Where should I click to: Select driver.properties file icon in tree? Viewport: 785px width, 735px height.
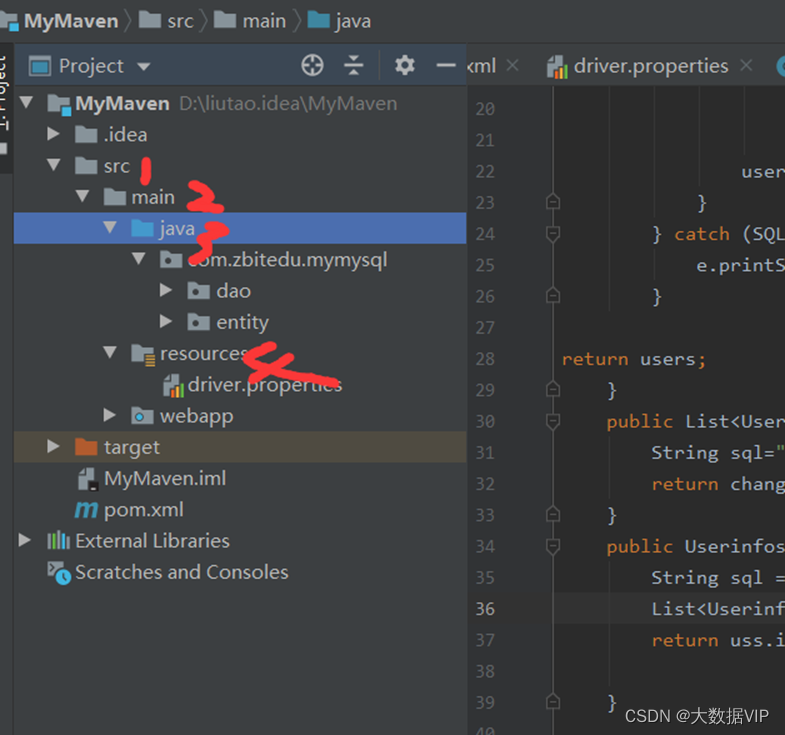tap(174, 386)
